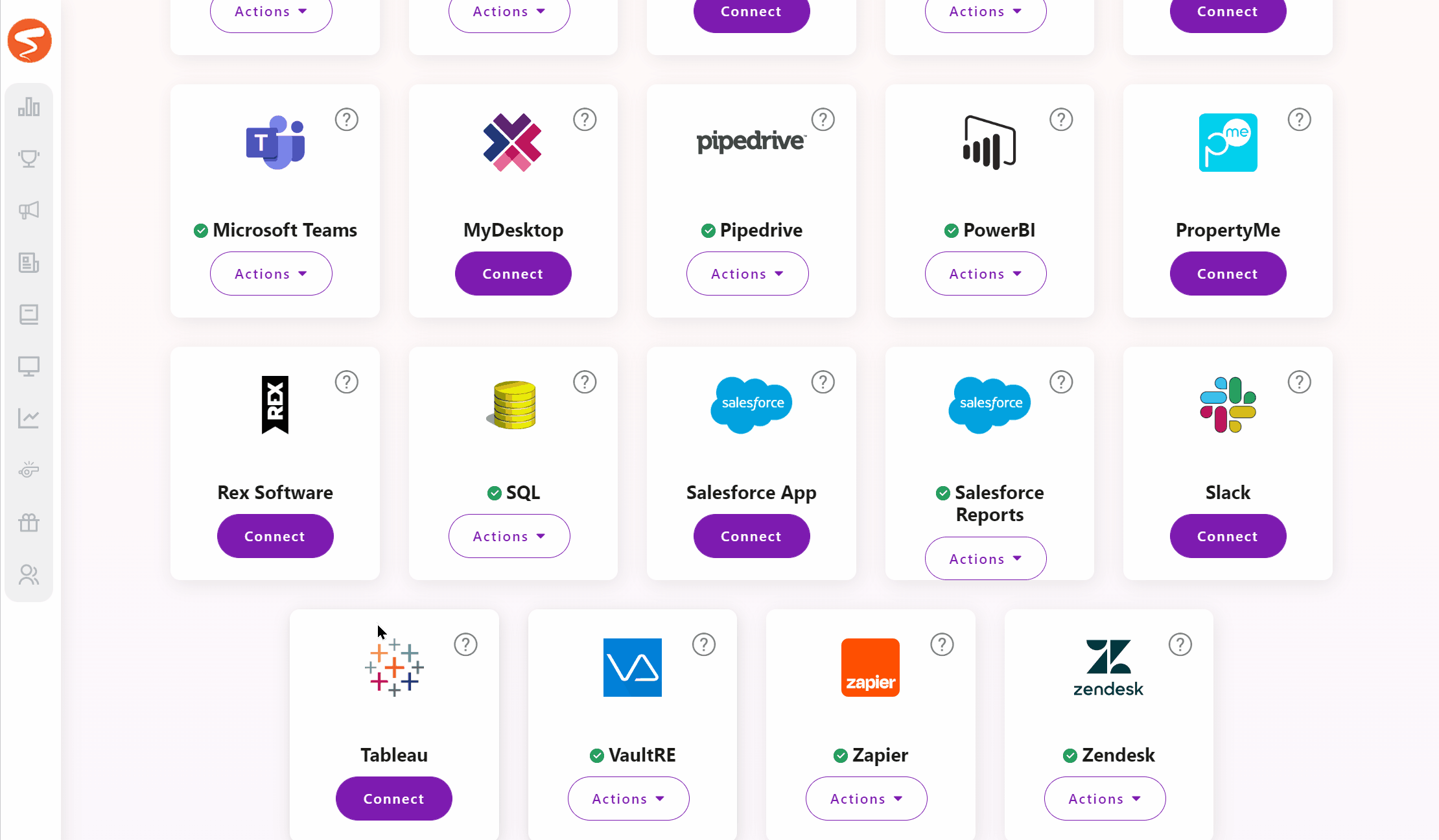Expand the Pipedrive Actions dropdown
This screenshot has height=840, width=1439.
pos(748,273)
